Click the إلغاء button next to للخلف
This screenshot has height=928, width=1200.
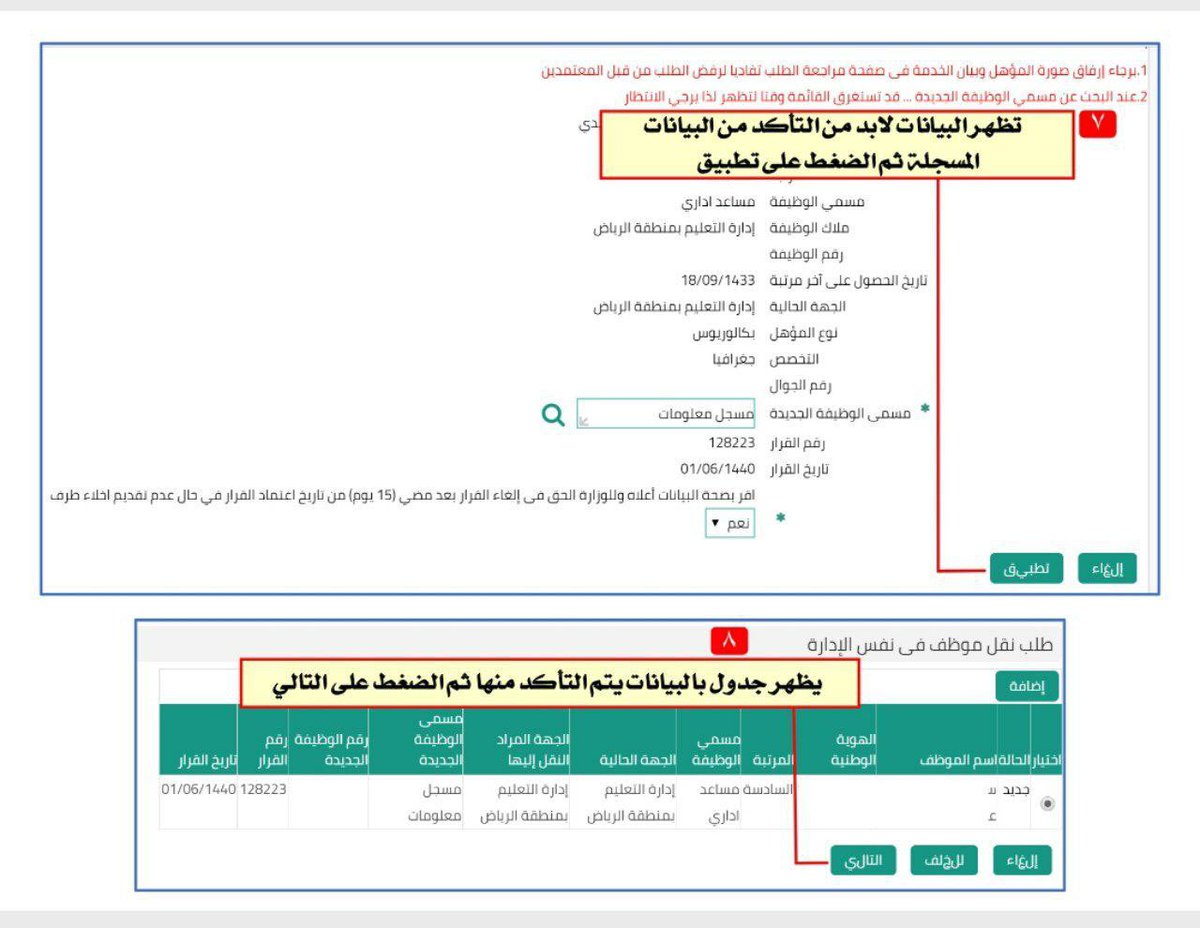(1023, 860)
